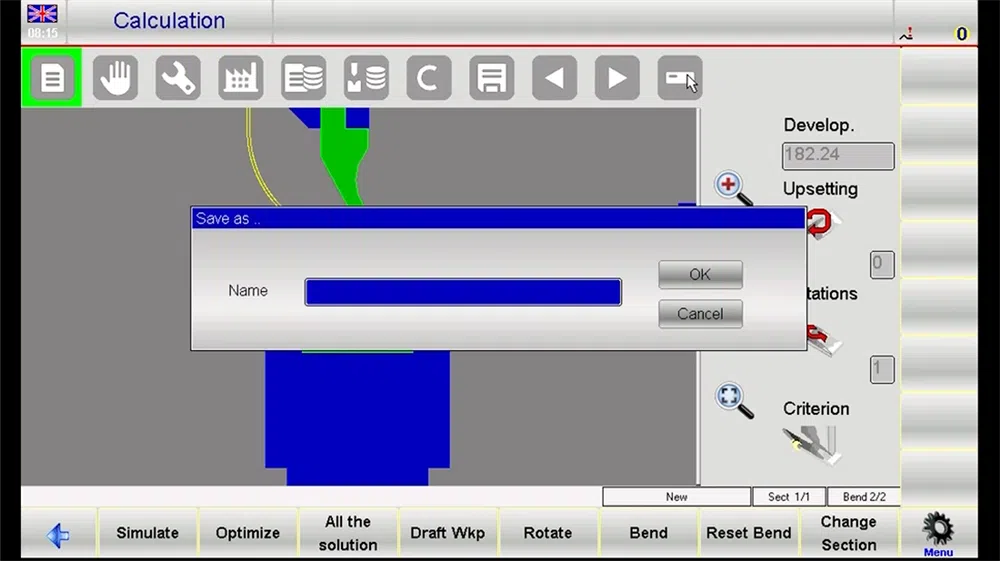This screenshot has height=561, width=1000.
Task: Click the yellow 0 counter top right
Action: pos(962,34)
